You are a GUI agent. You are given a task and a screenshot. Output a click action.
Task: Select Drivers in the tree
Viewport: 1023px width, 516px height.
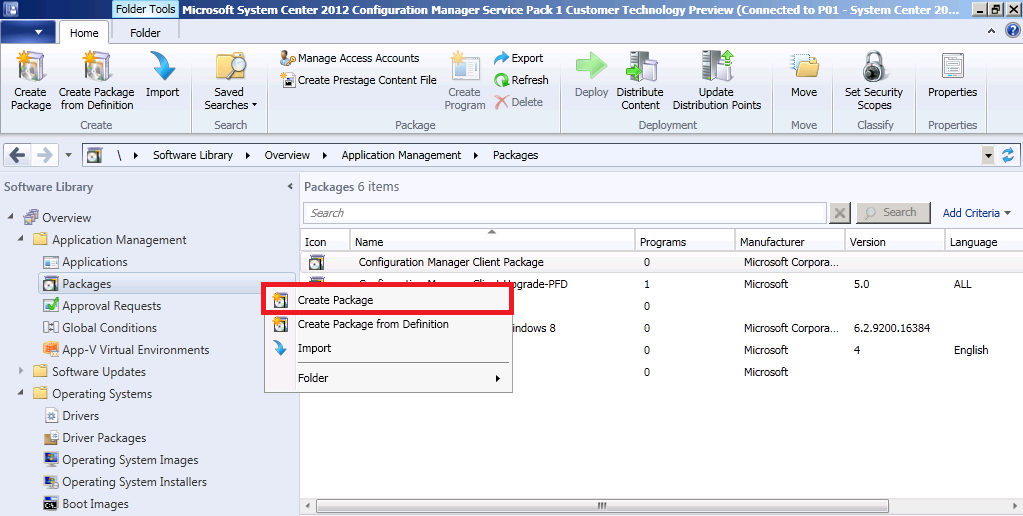(81, 416)
